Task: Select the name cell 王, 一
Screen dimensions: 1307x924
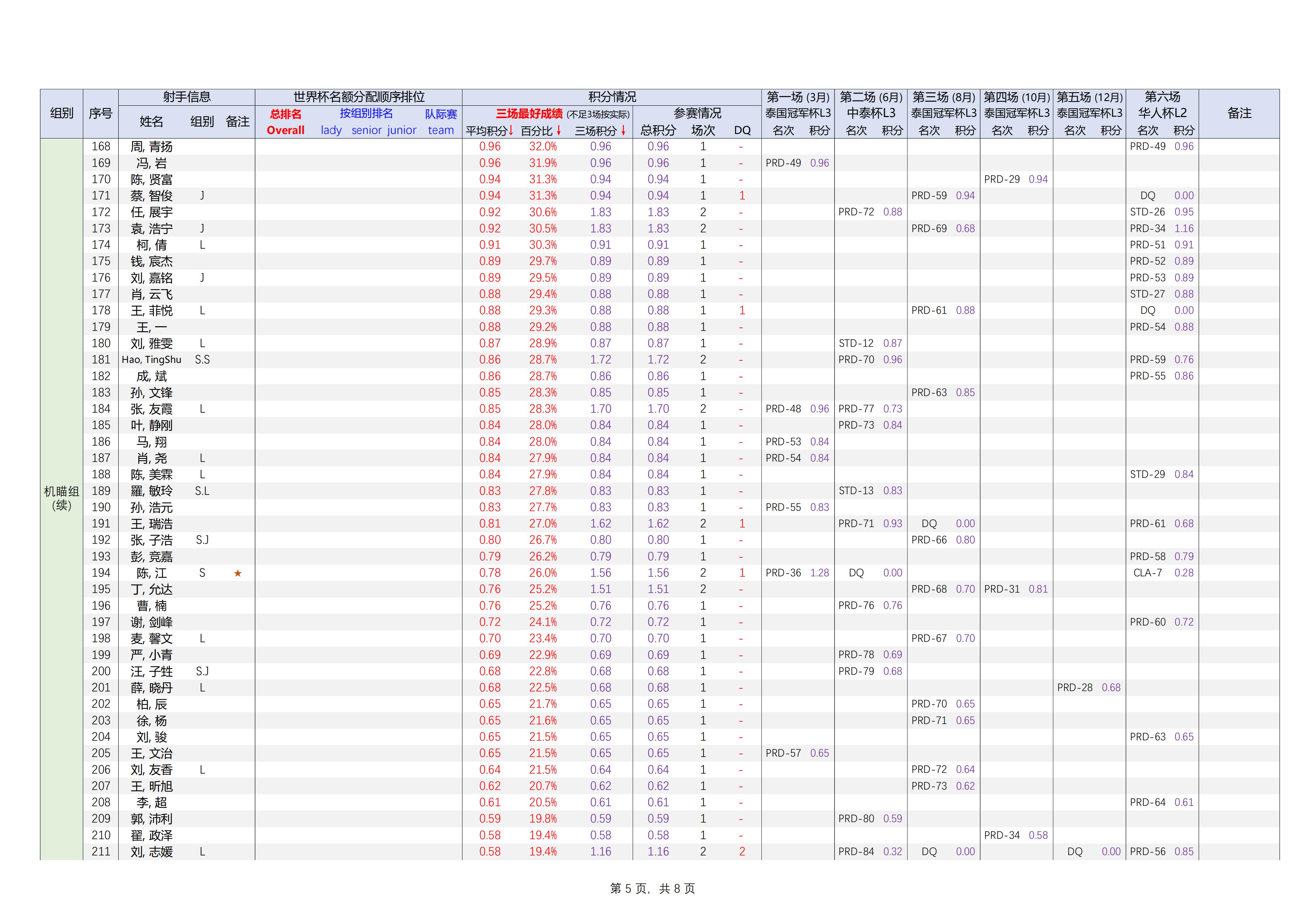Action: click(151, 327)
